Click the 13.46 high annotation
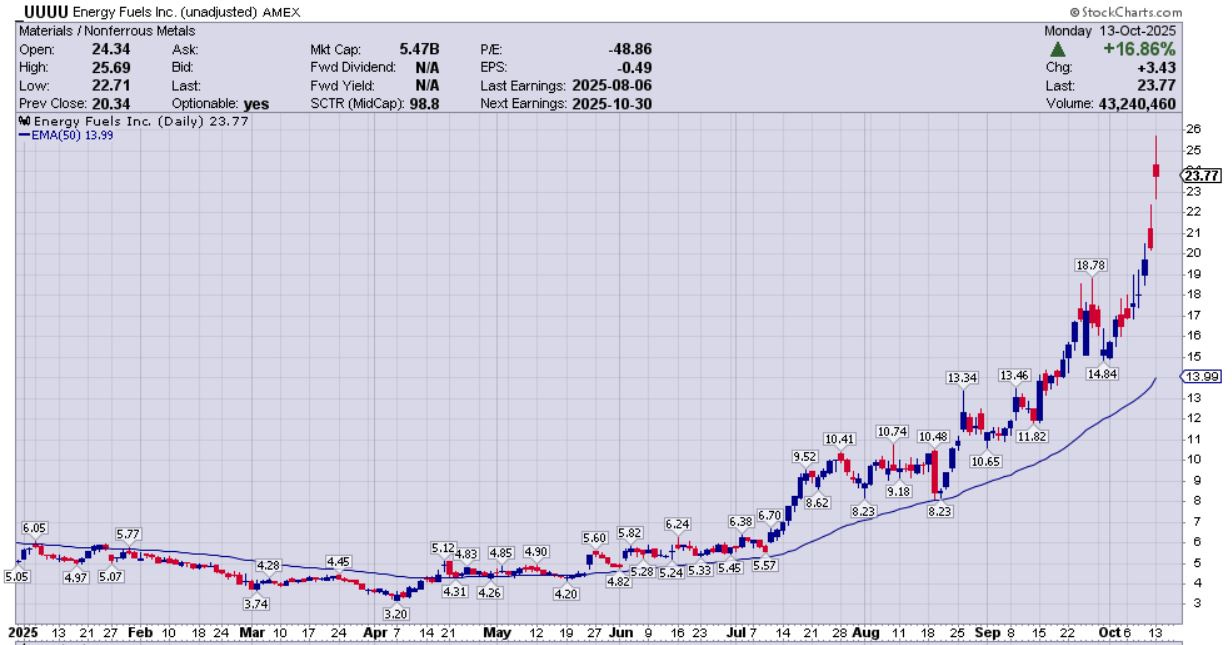1232x645 pixels. [x=1013, y=375]
